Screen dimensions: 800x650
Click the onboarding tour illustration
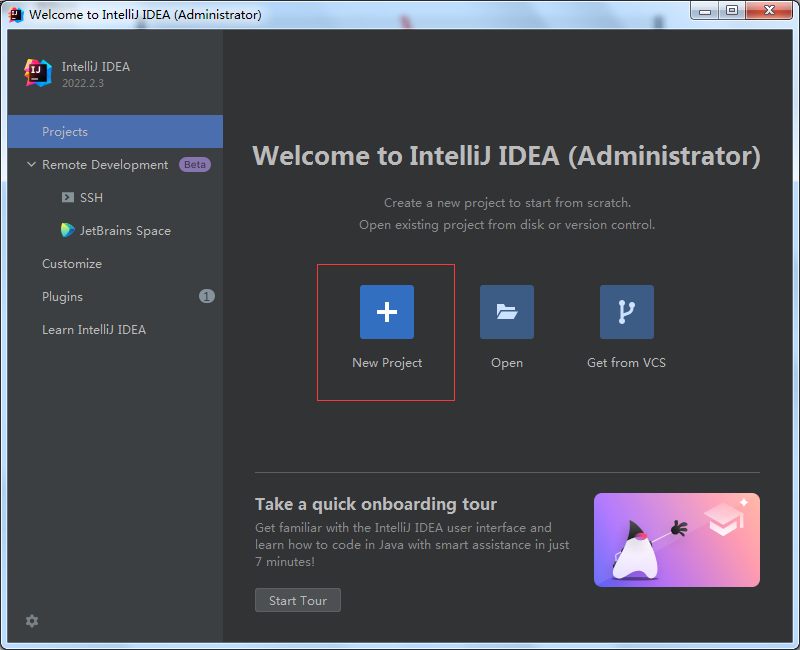point(677,540)
